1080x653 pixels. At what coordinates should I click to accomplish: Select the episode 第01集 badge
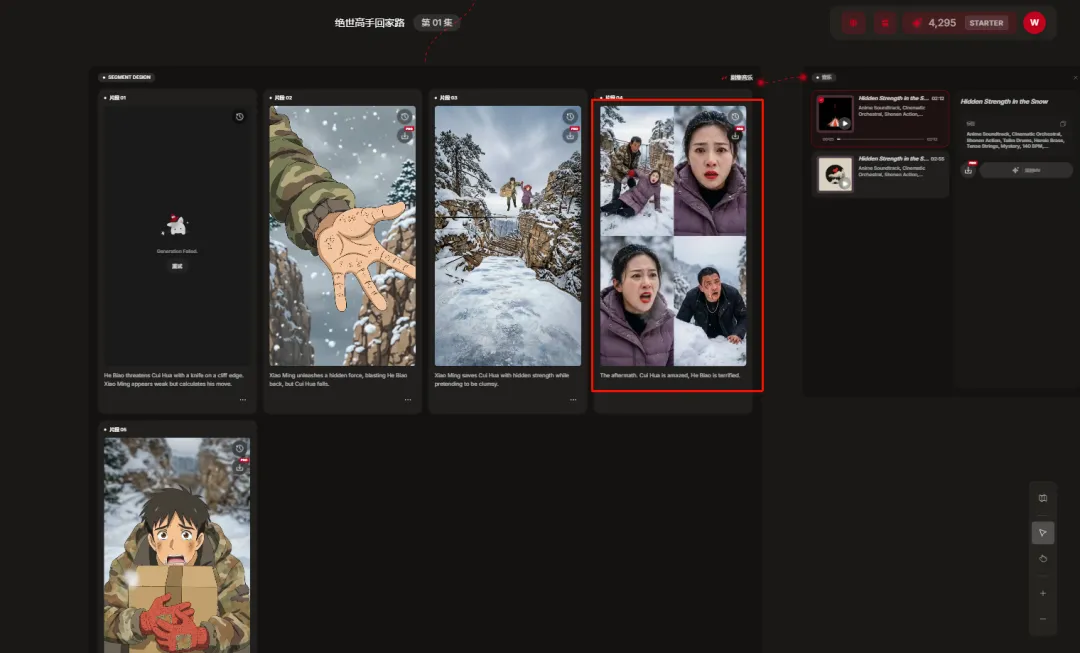coord(437,23)
